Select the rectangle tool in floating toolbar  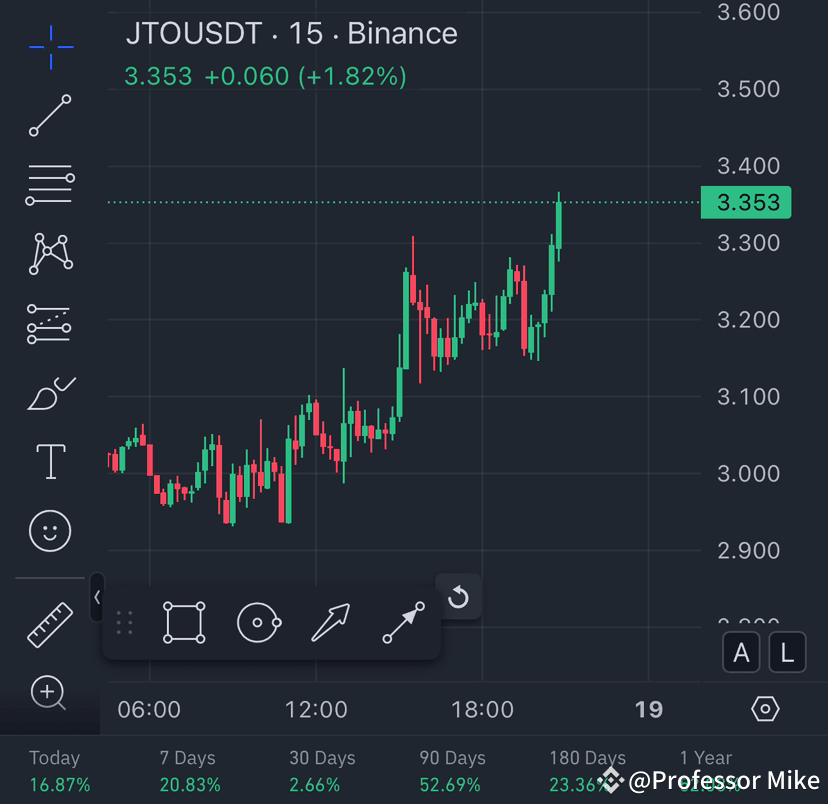186,622
